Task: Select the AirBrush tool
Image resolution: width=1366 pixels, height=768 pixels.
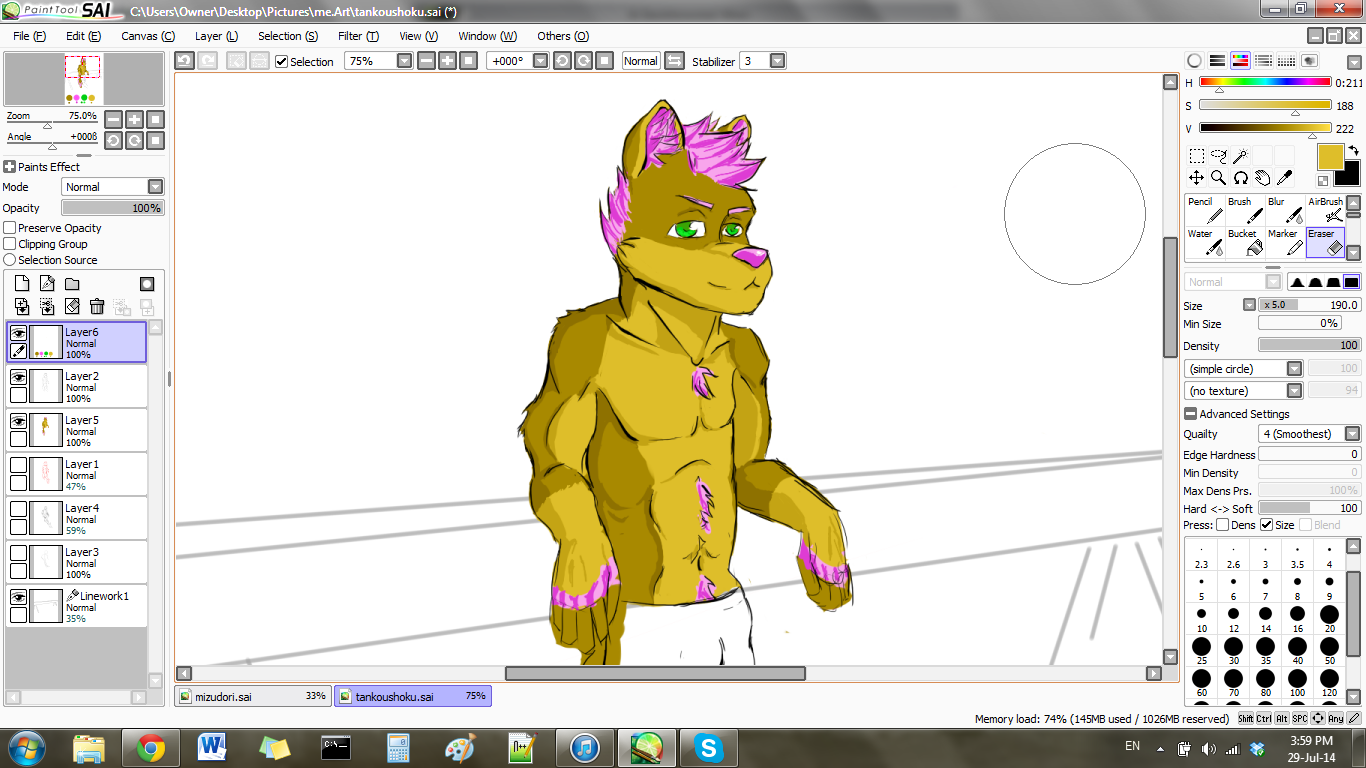Action: [1325, 210]
